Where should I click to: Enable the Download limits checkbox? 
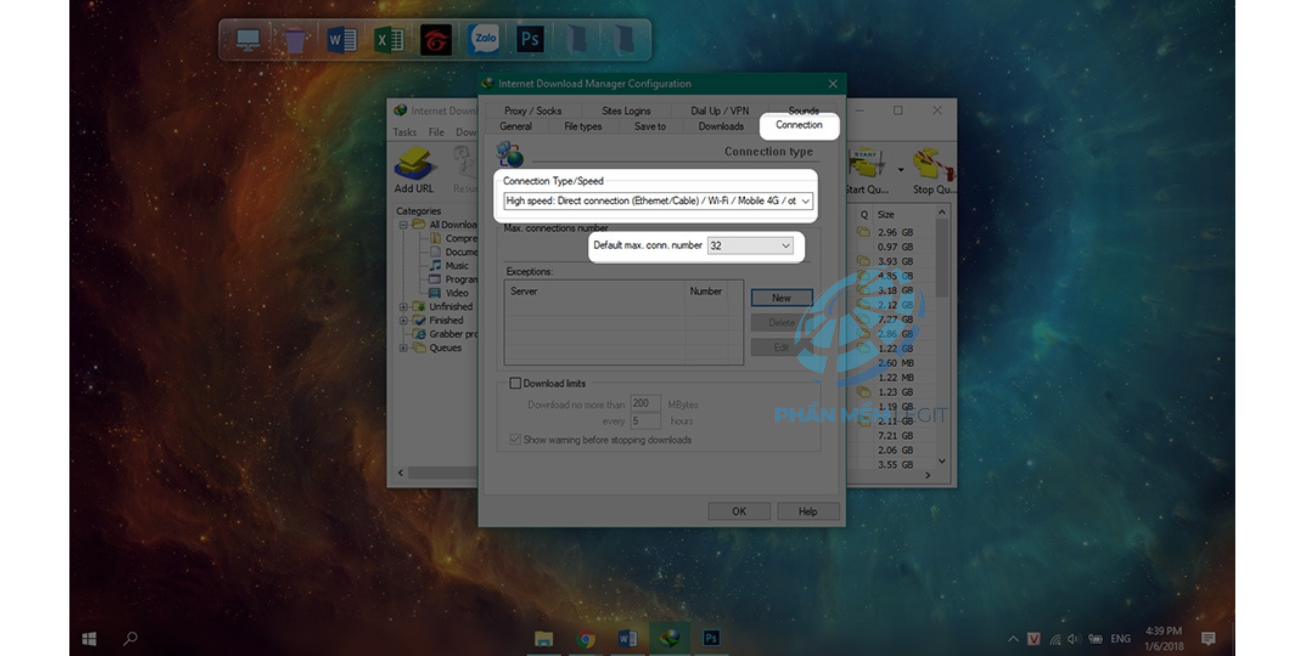tap(515, 383)
